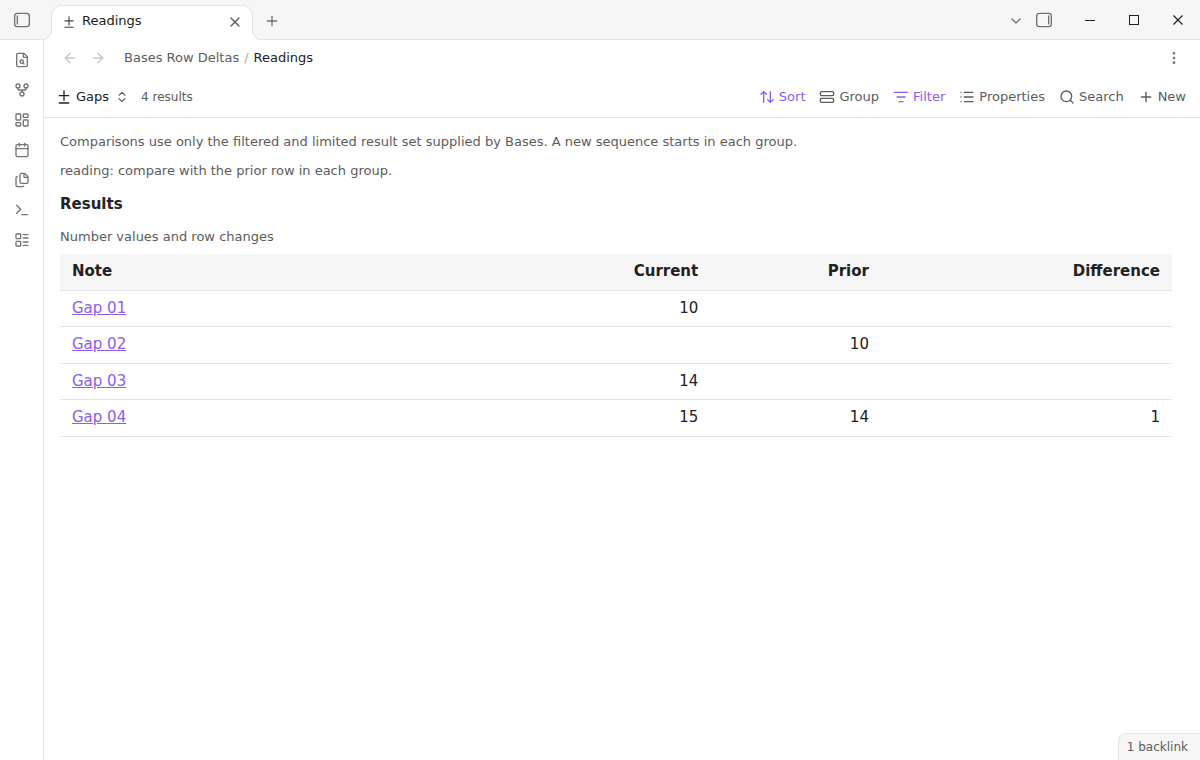This screenshot has width=1200, height=760.
Task: Open daily note calendar icon
Action: point(22,150)
